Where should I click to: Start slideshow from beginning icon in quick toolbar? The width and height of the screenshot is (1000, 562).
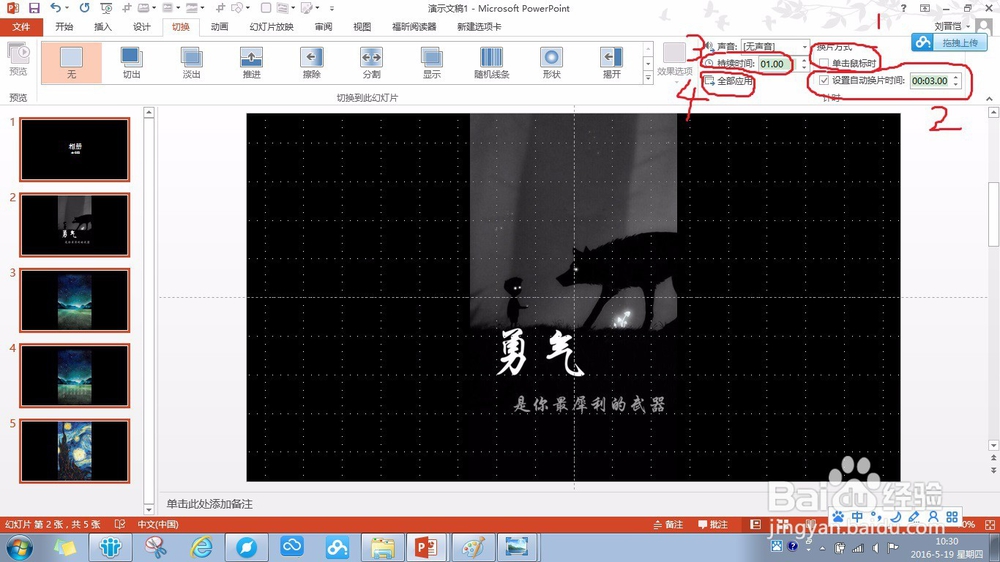click(106, 8)
